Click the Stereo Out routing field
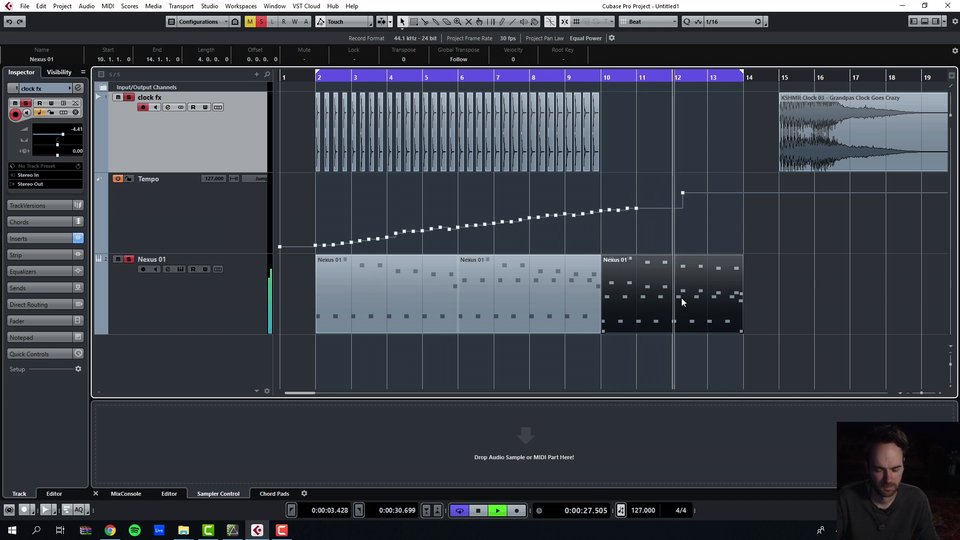 click(45, 184)
